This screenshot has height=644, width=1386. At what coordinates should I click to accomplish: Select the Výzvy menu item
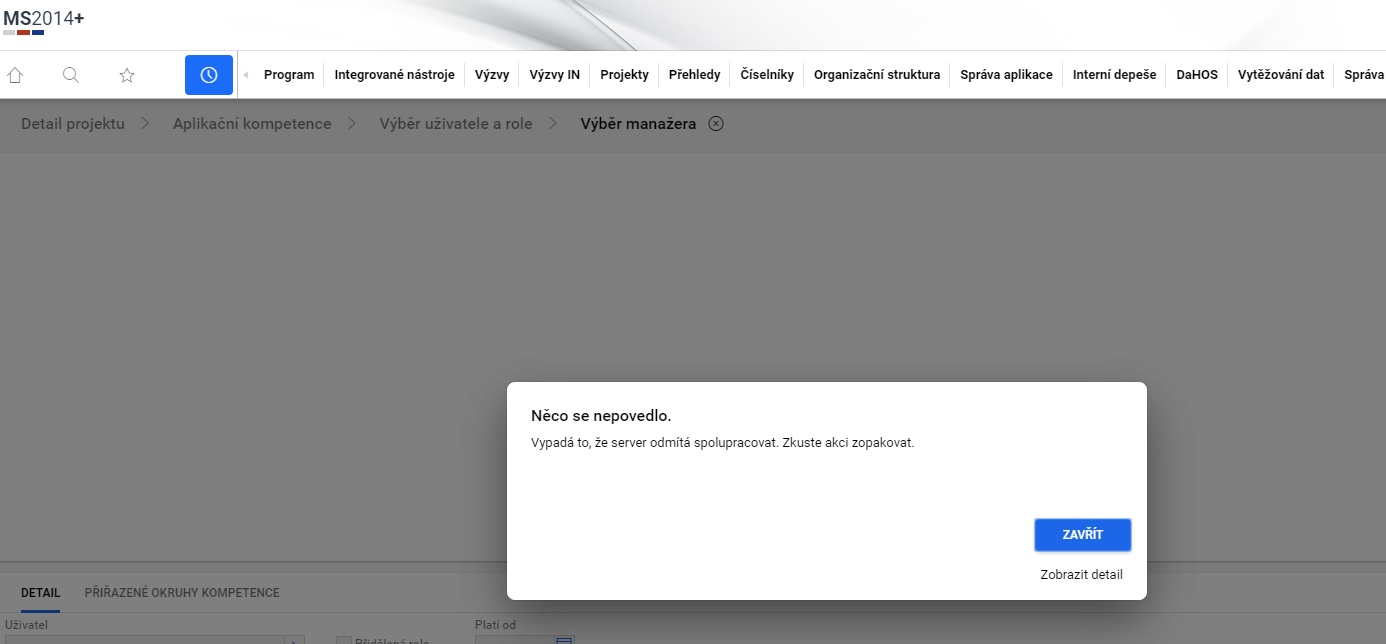coord(492,75)
